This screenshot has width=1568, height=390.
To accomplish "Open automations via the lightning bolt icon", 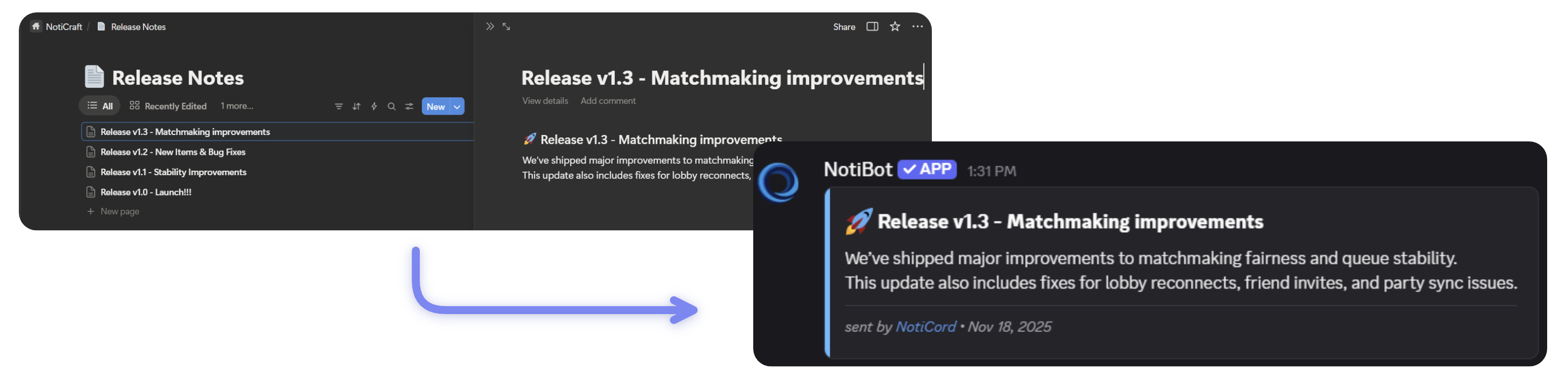I will coord(373,107).
